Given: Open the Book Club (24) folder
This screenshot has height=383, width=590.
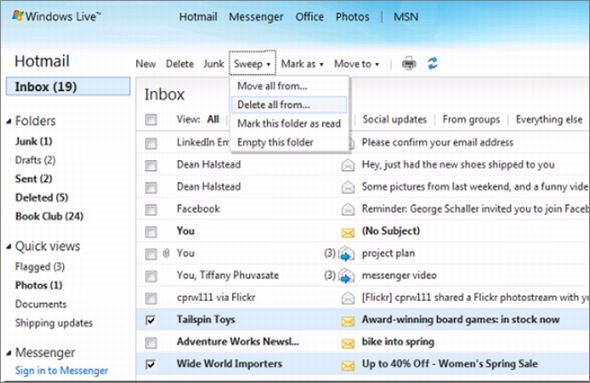Looking at the screenshot, I should pos(49,216).
